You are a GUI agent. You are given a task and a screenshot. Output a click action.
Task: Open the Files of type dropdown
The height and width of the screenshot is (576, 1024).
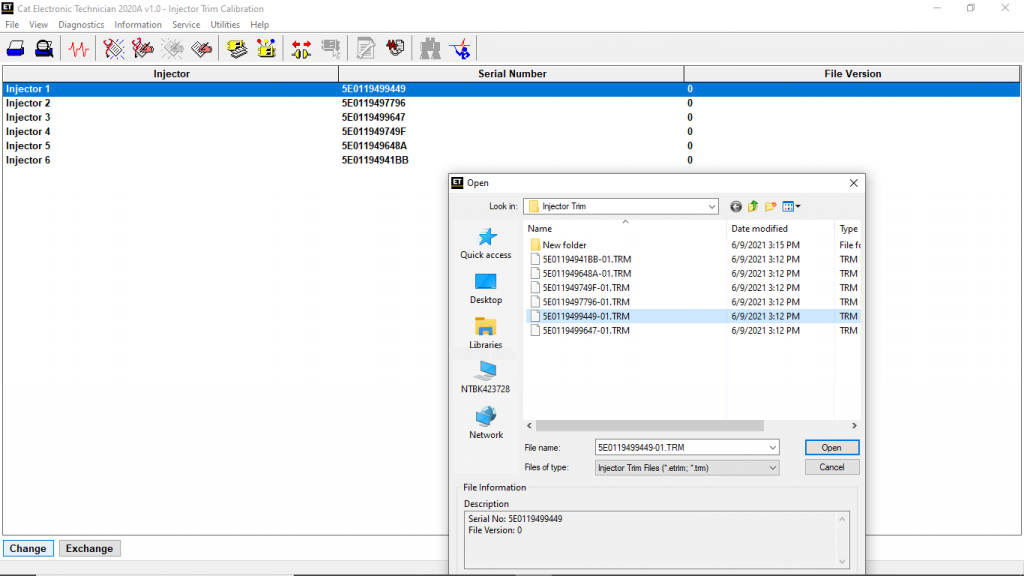point(770,467)
